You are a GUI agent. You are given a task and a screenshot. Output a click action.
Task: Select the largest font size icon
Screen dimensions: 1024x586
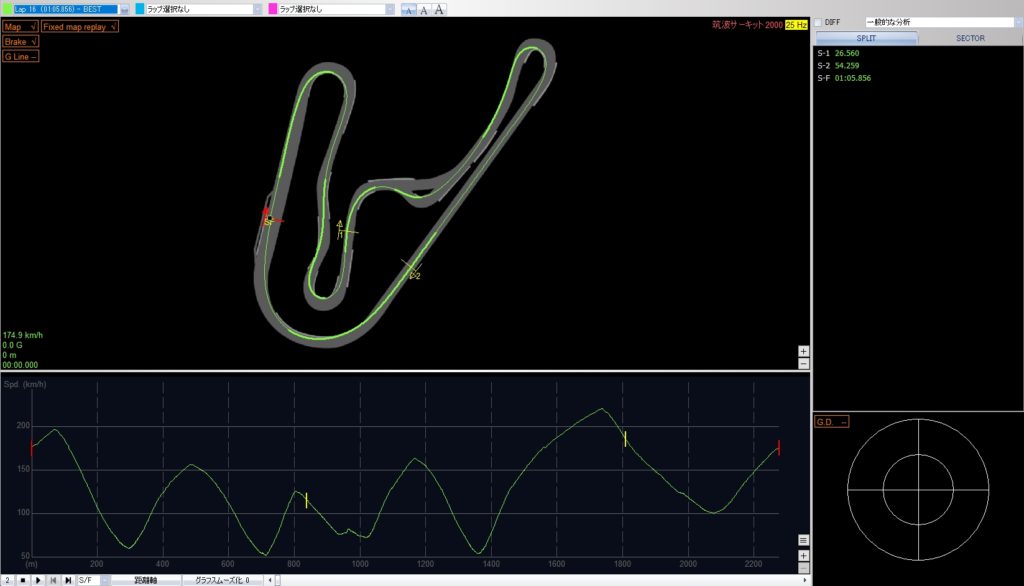pyautogui.click(x=439, y=9)
